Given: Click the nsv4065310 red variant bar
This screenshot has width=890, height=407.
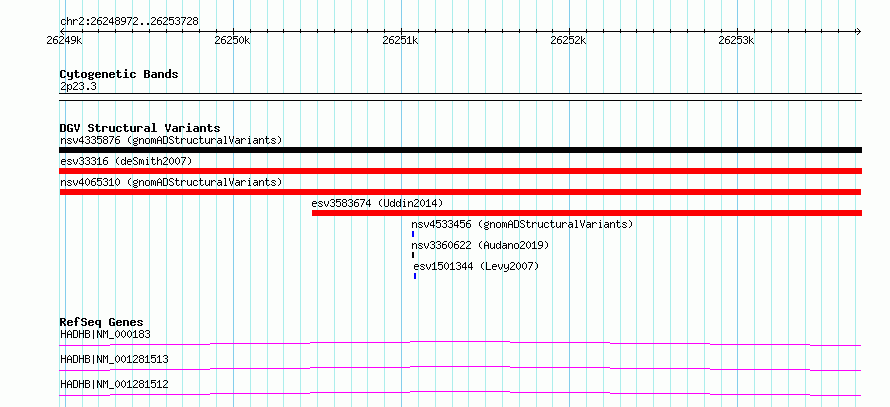Looking at the screenshot, I should pyautogui.click(x=460, y=192).
